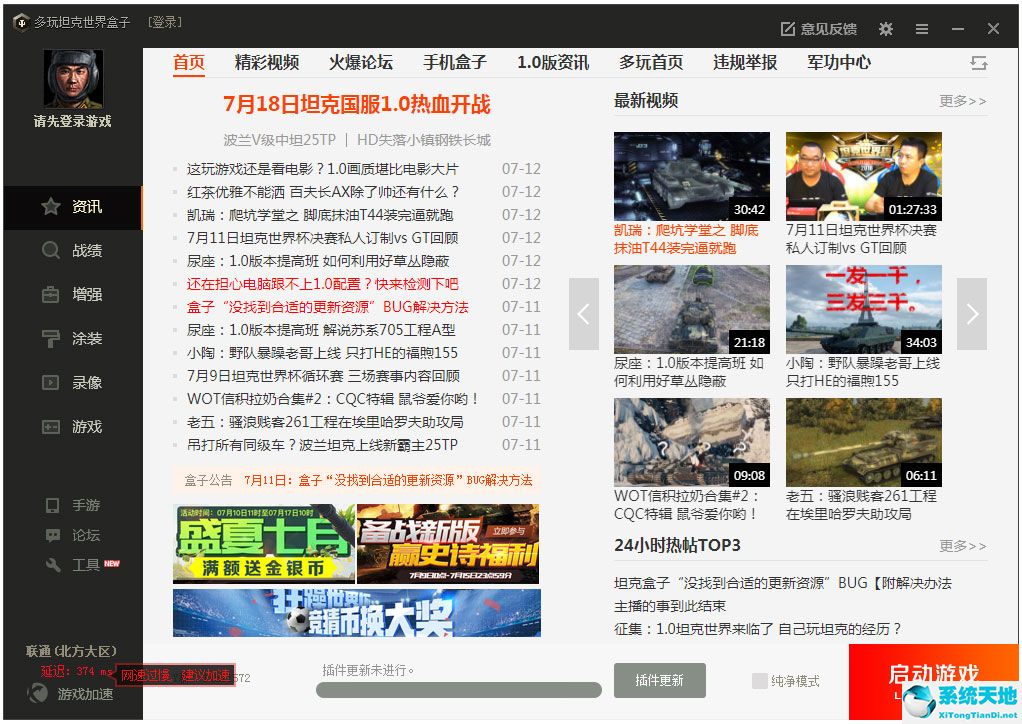This screenshot has height=724, width=1022.
Task: Click the 插件更新 button
Action: (x=659, y=680)
